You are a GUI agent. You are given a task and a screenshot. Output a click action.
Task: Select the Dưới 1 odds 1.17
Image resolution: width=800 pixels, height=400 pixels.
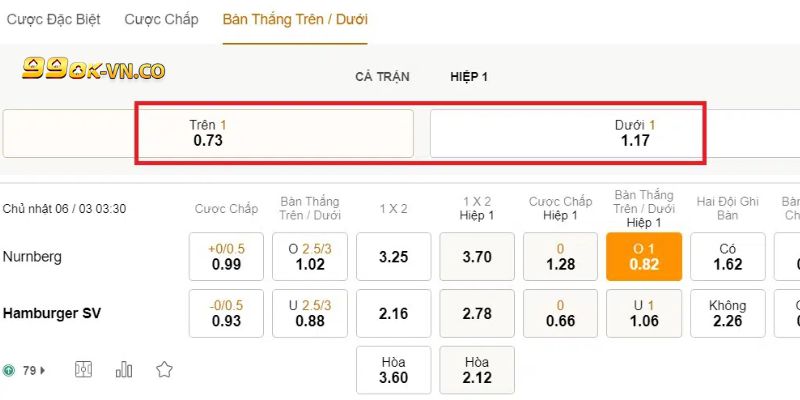[635, 133]
